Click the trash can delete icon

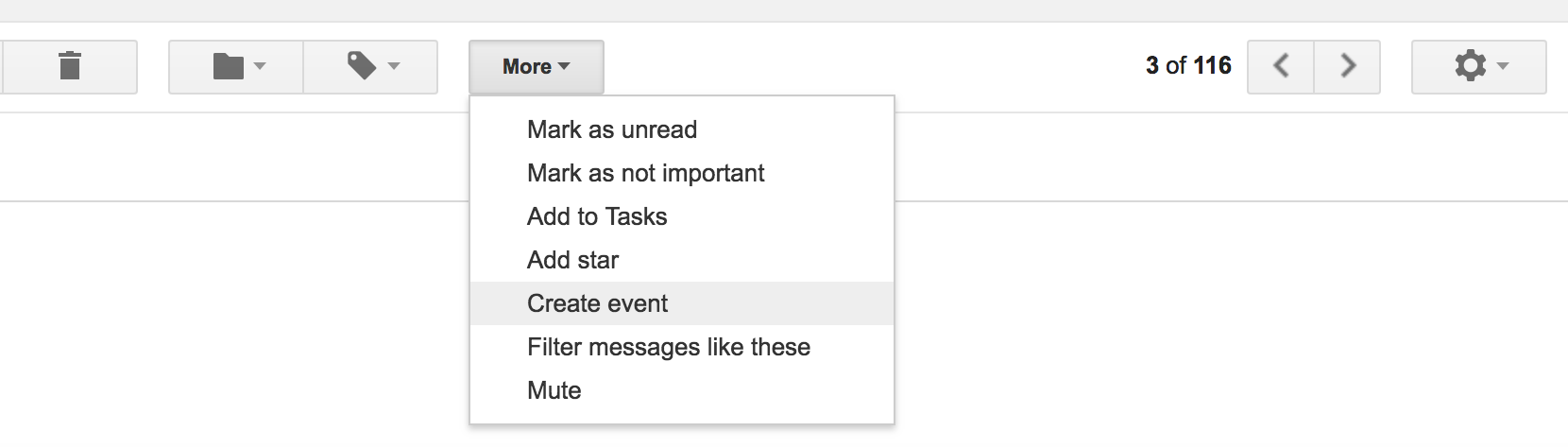(70, 66)
